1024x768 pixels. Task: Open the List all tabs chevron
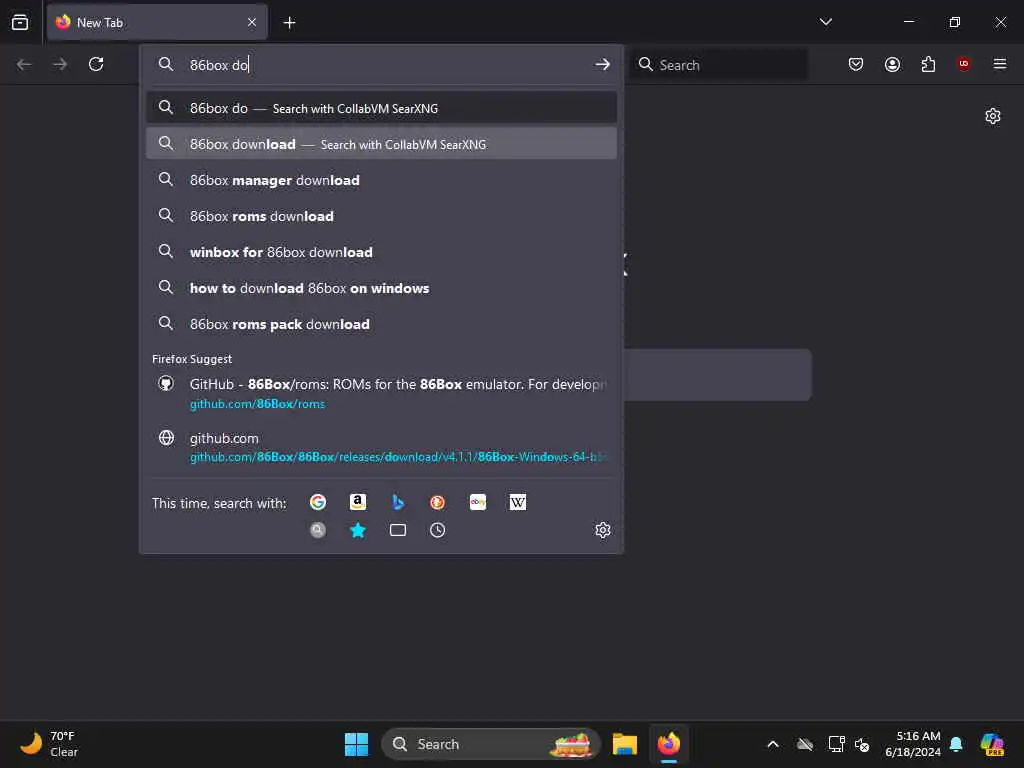click(825, 22)
